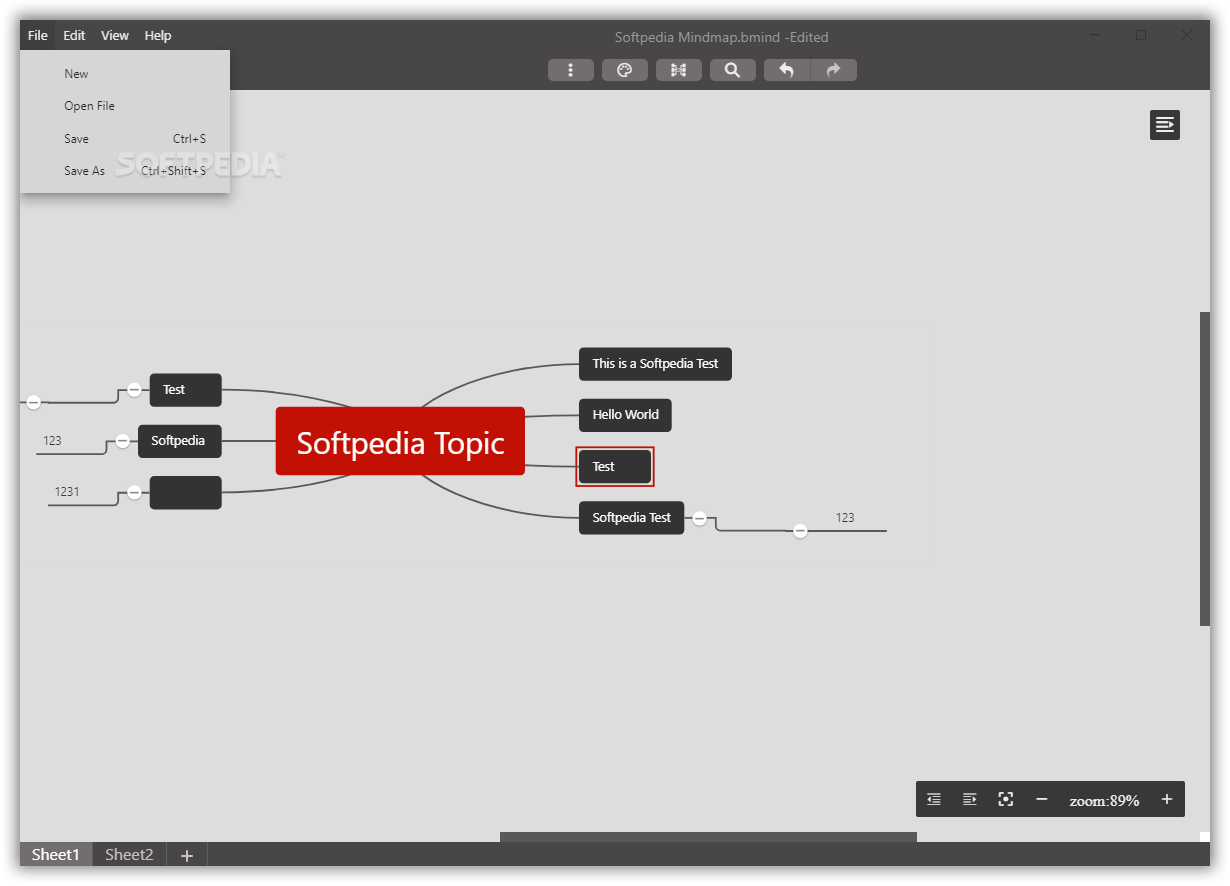This screenshot has width=1230, height=886.
Task: Click the 123 label left of Softpedia
Action: point(52,441)
